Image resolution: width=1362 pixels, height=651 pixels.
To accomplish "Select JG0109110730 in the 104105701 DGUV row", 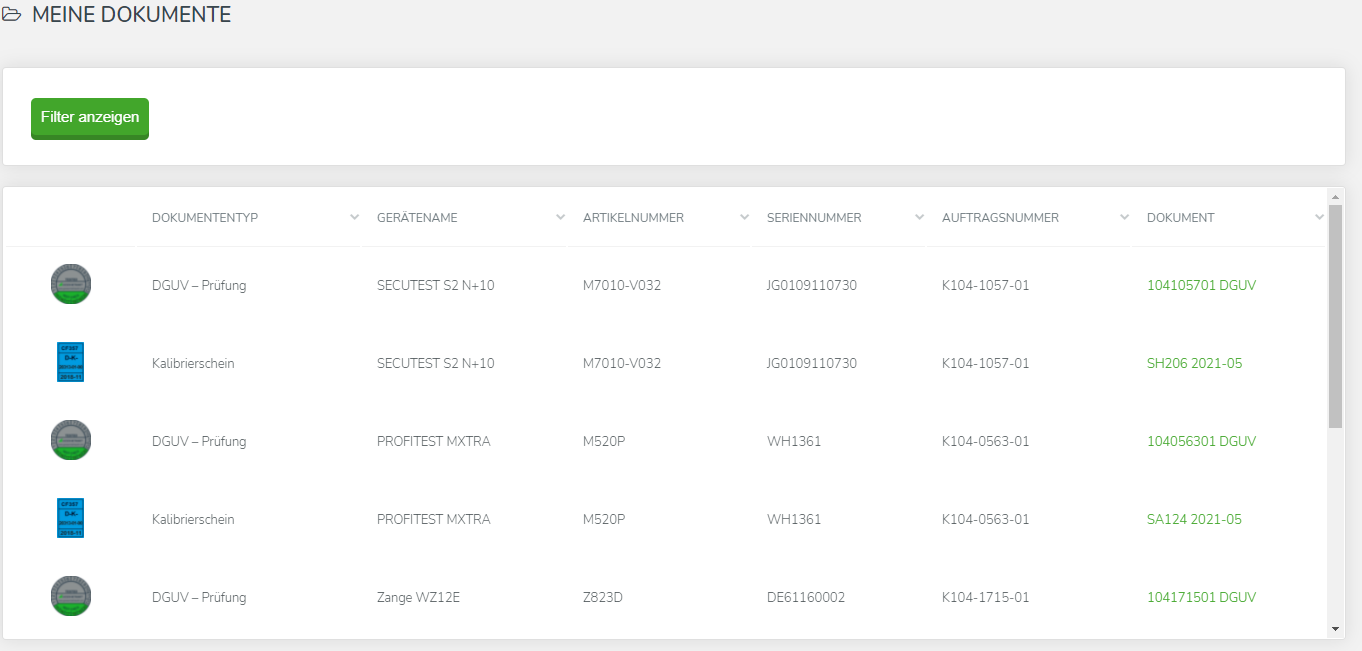I will [812, 285].
